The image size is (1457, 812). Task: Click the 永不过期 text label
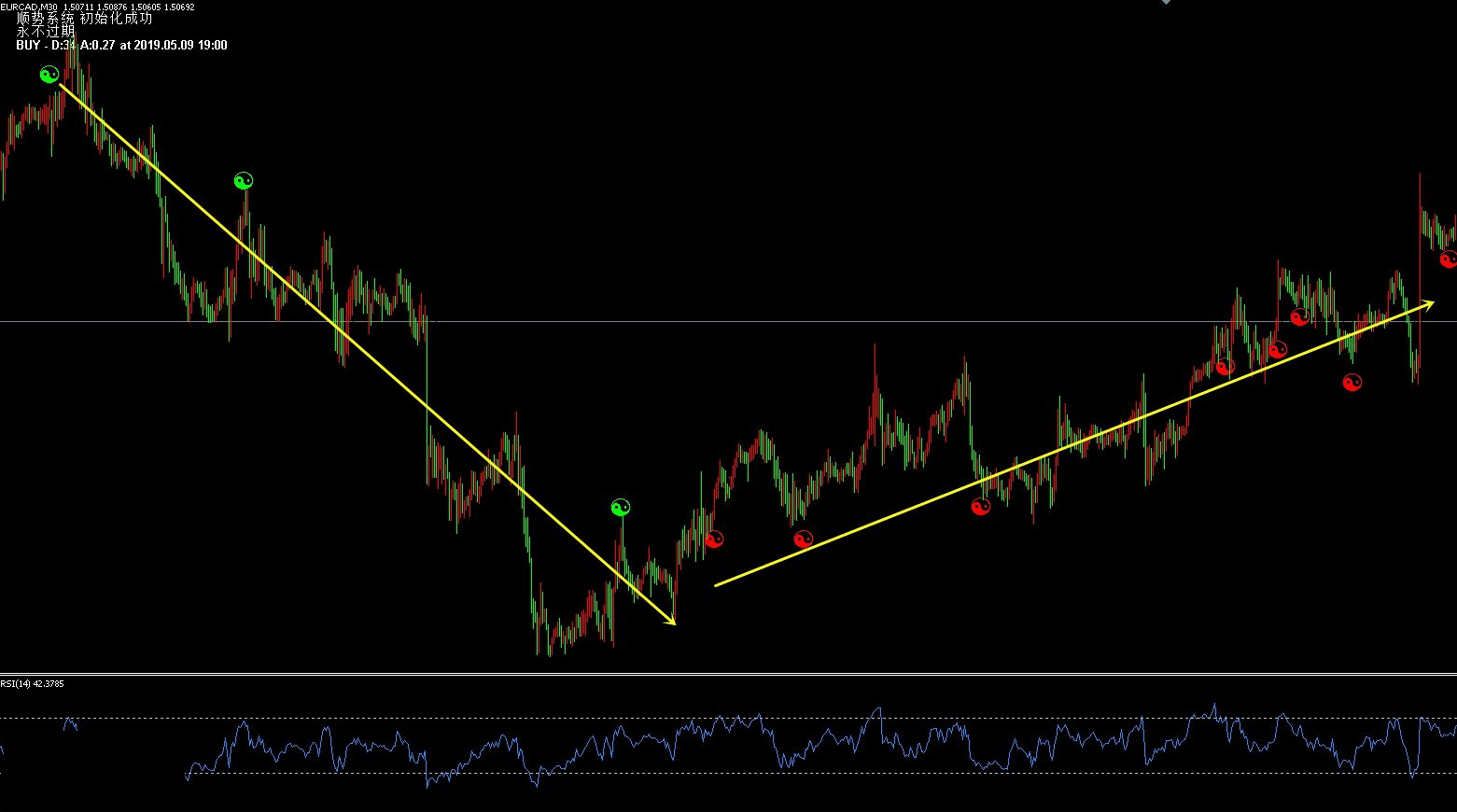[x=45, y=32]
